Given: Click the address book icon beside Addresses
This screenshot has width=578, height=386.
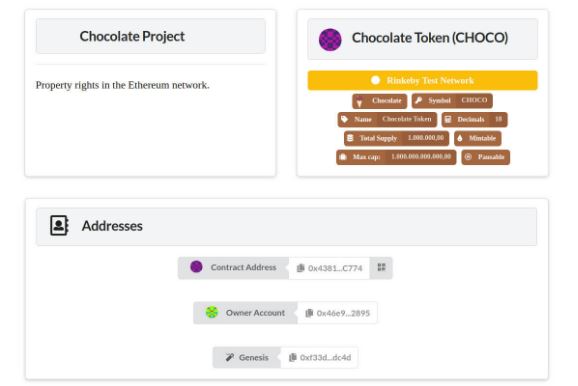Looking at the screenshot, I should [59, 225].
